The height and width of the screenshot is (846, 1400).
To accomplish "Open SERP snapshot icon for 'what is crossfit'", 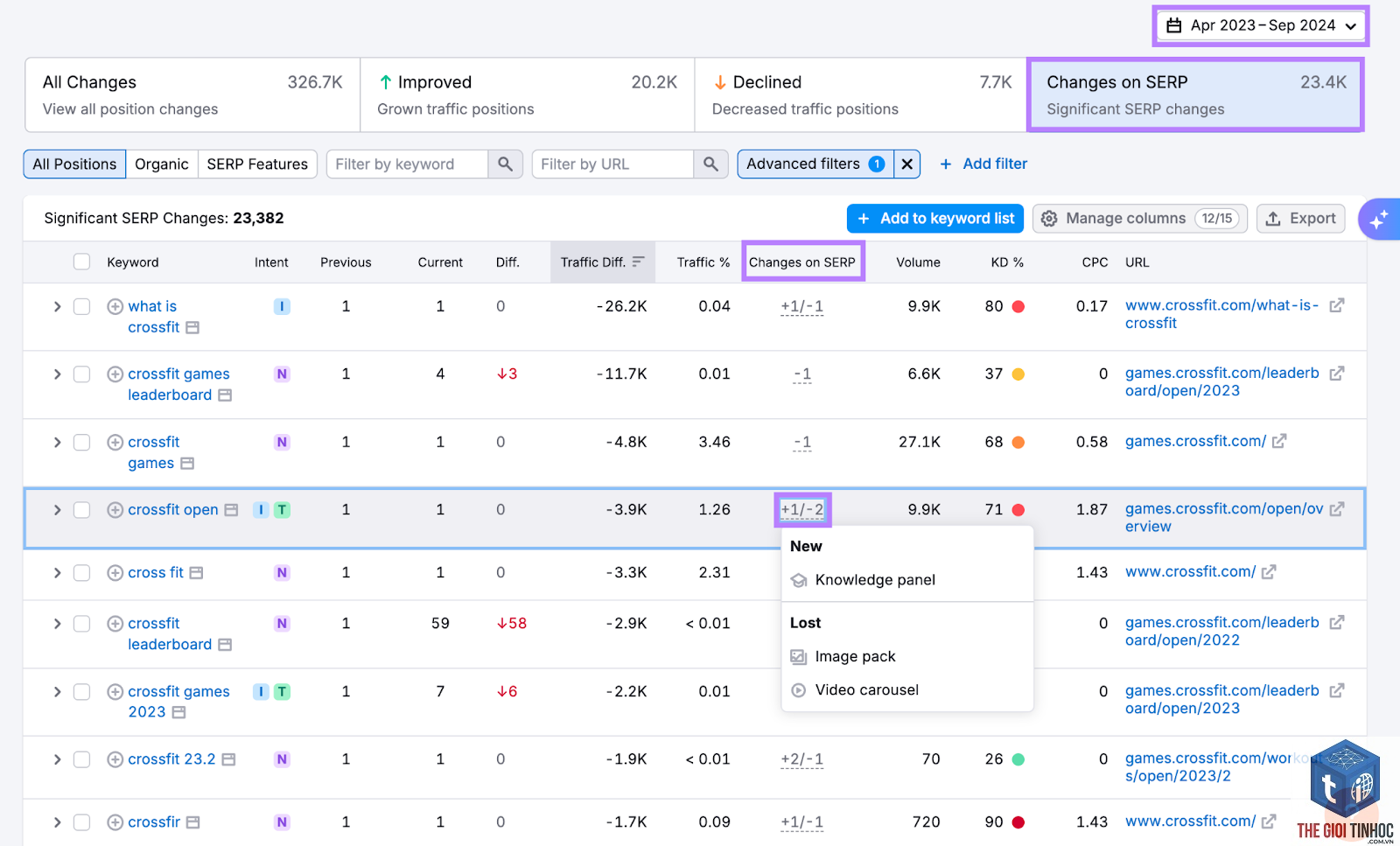I will pos(192,327).
